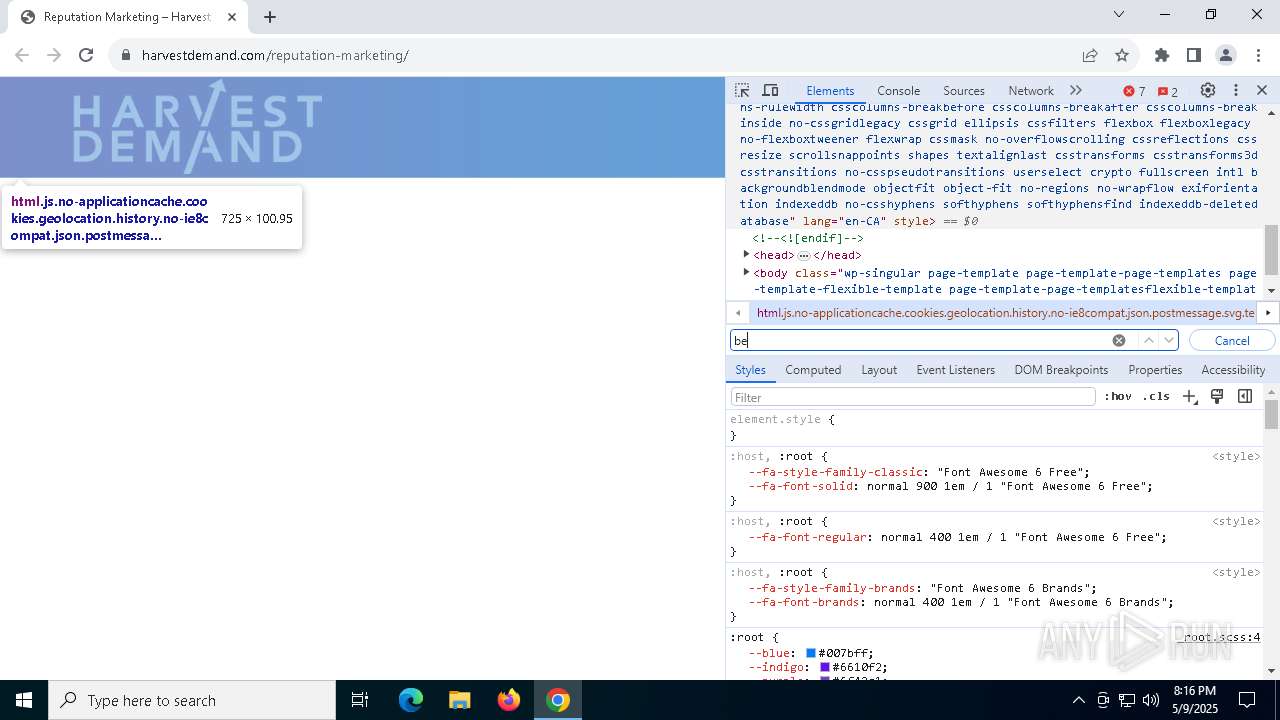Clear the DevTools search field

pyautogui.click(x=1119, y=340)
